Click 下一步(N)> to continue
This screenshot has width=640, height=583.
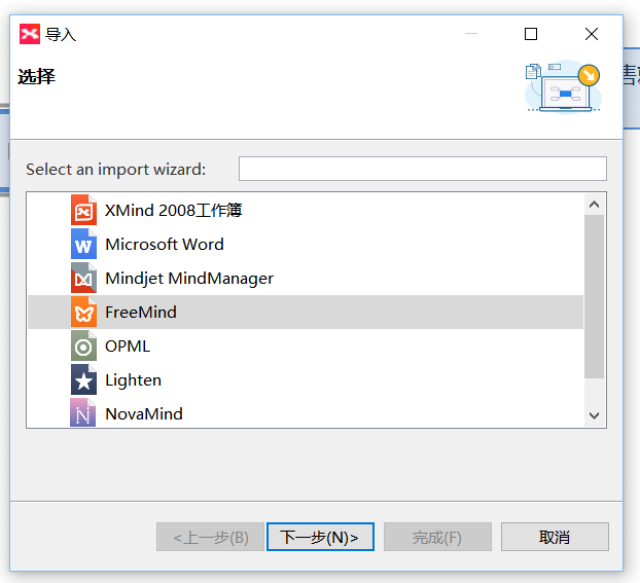[x=320, y=537]
